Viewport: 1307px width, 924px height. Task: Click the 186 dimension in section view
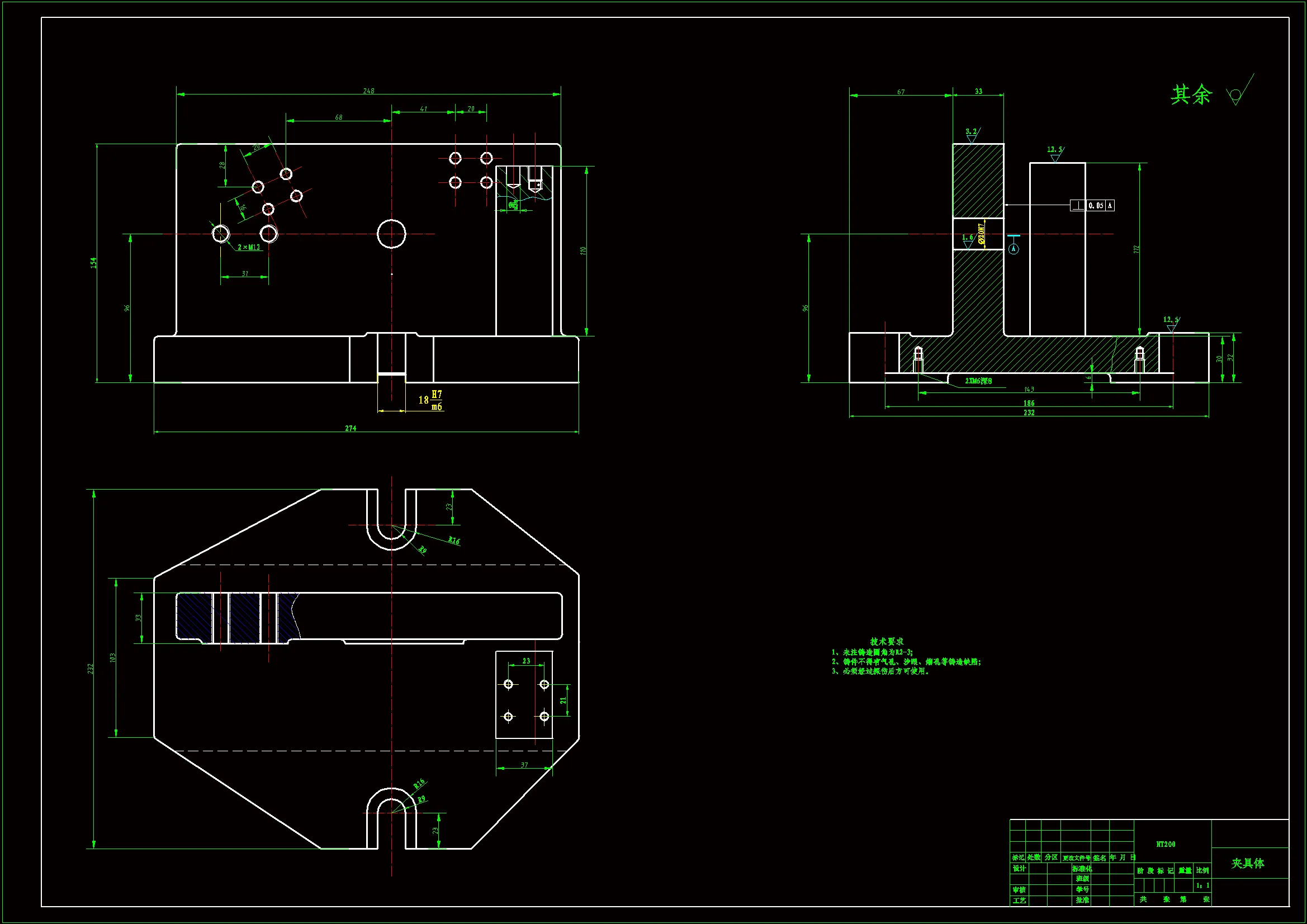[x=1029, y=403]
